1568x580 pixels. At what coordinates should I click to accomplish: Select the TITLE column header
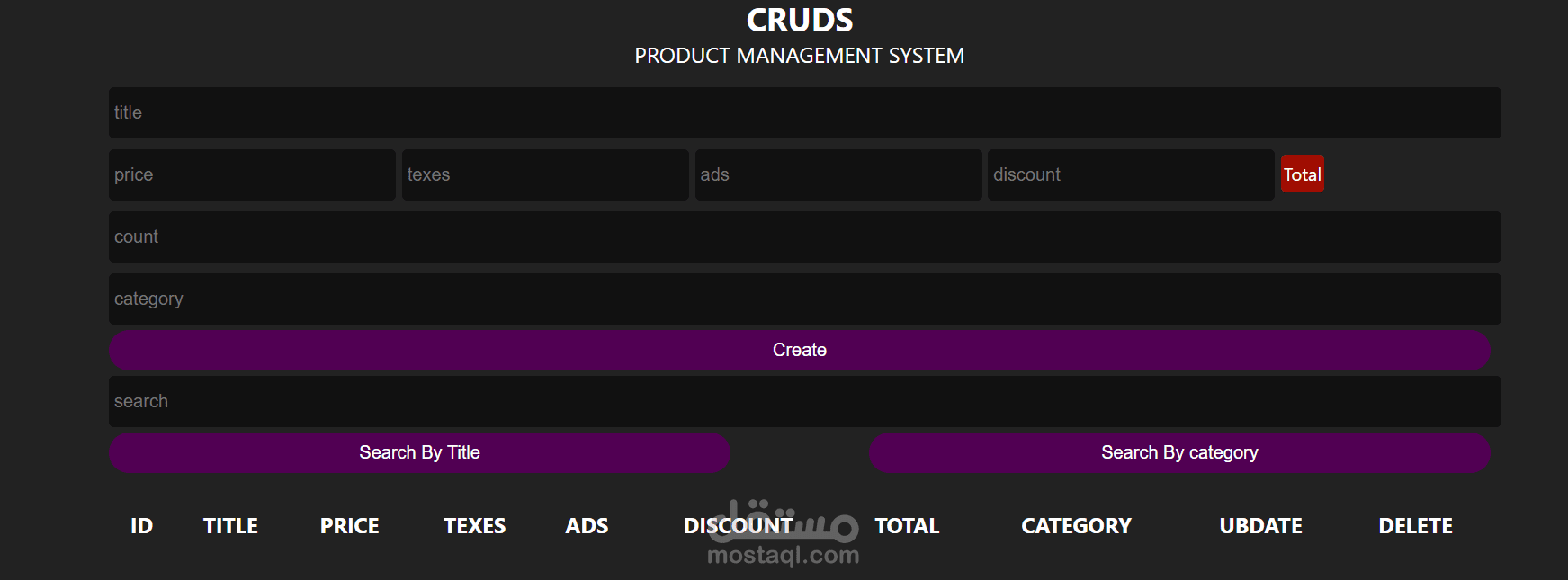pyautogui.click(x=230, y=526)
